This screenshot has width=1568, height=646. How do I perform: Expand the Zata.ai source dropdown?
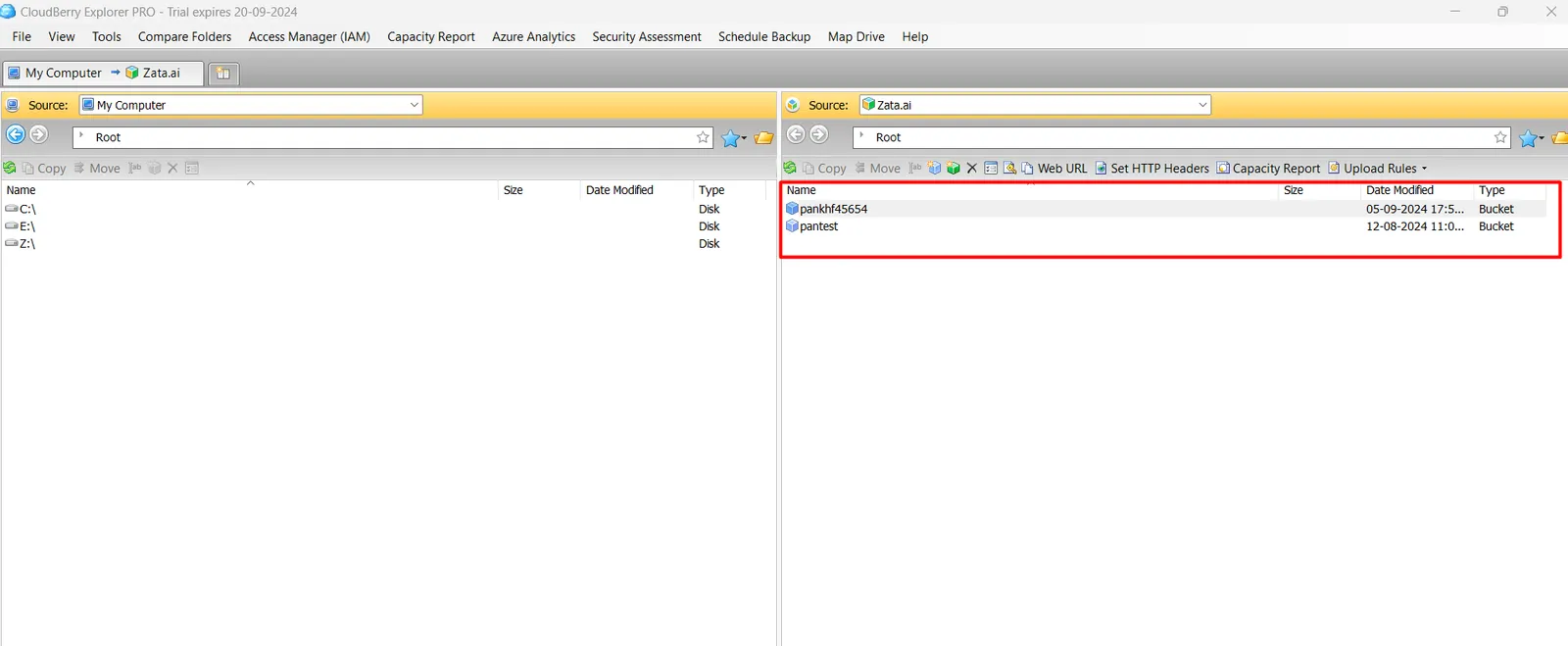point(1202,105)
